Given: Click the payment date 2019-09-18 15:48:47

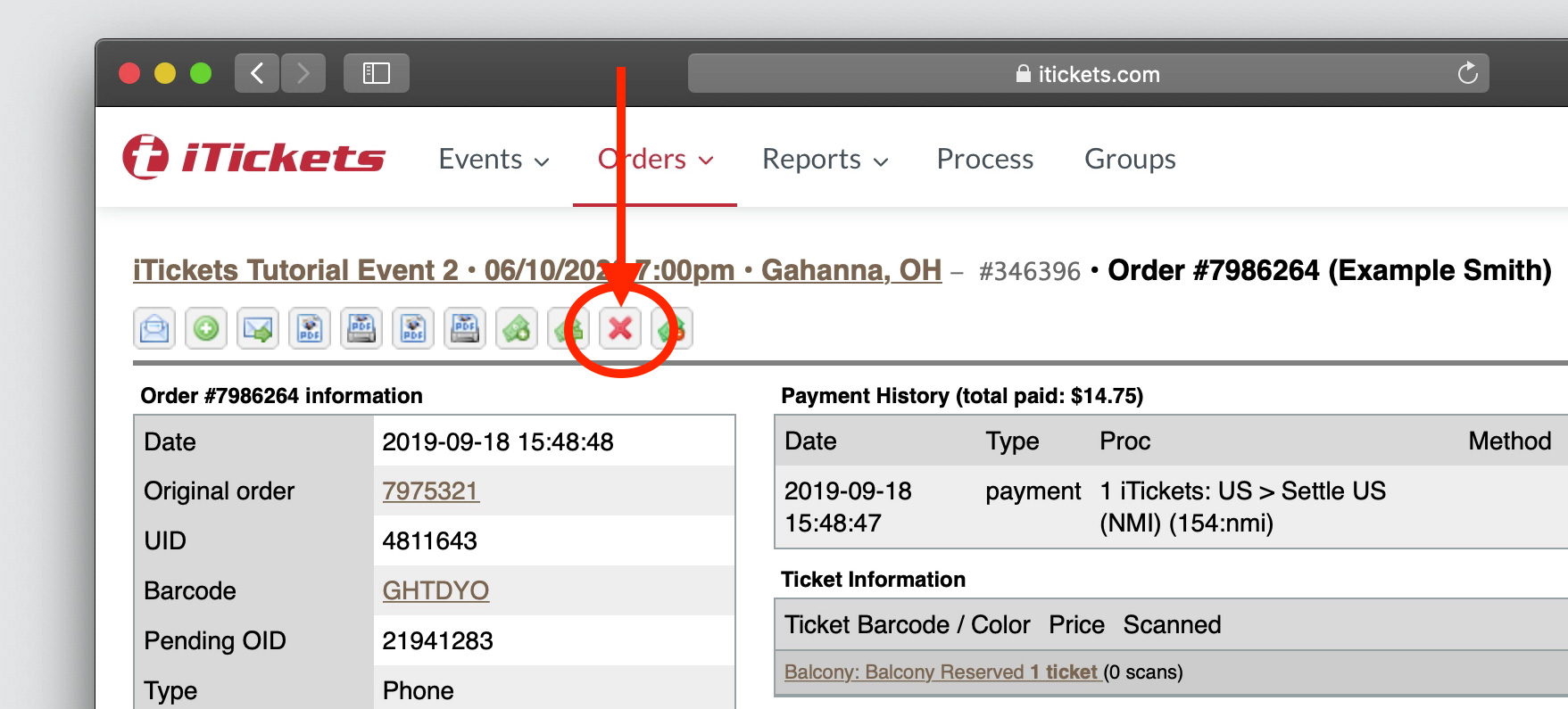Looking at the screenshot, I should 848,507.
